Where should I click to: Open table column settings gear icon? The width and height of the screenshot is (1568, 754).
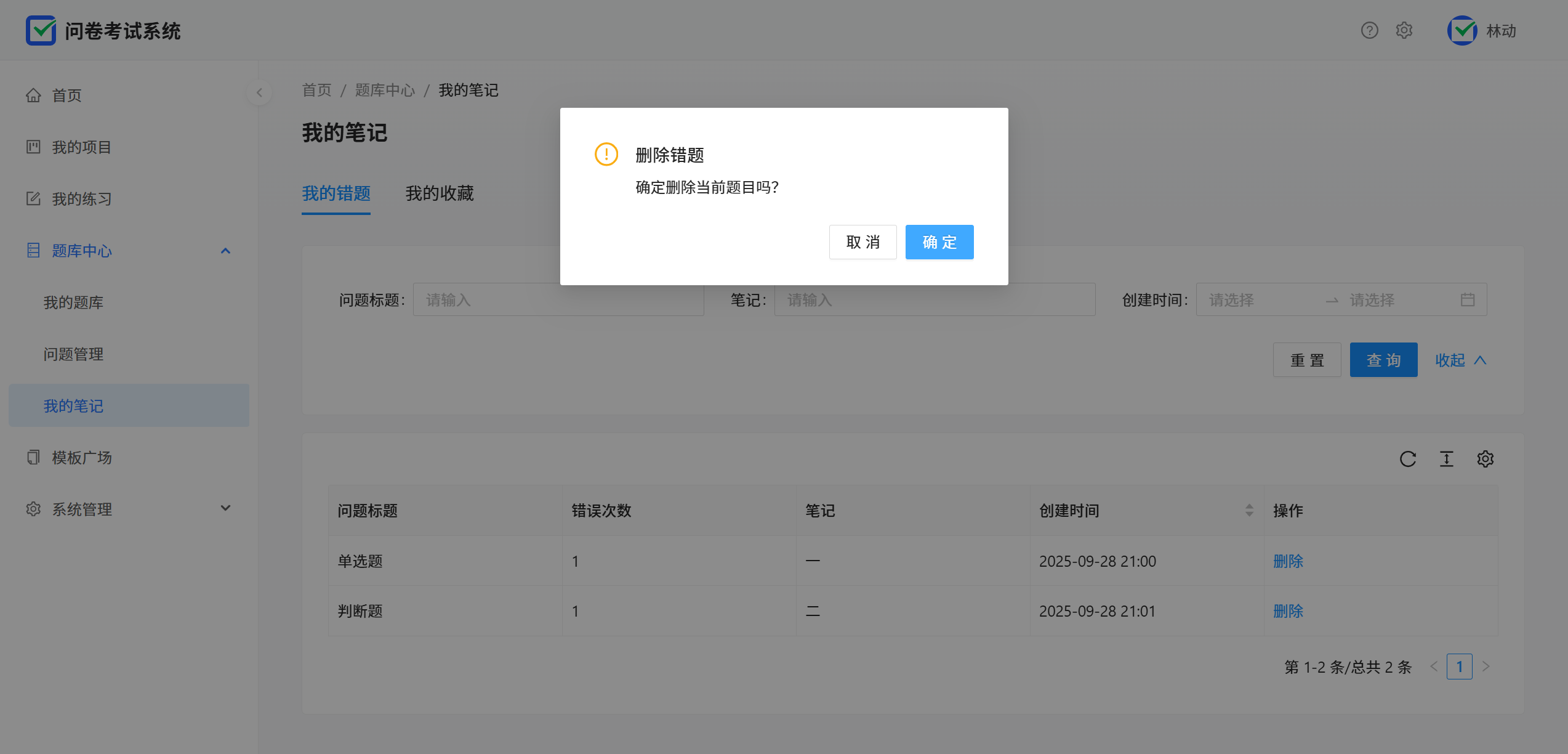click(1486, 459)
